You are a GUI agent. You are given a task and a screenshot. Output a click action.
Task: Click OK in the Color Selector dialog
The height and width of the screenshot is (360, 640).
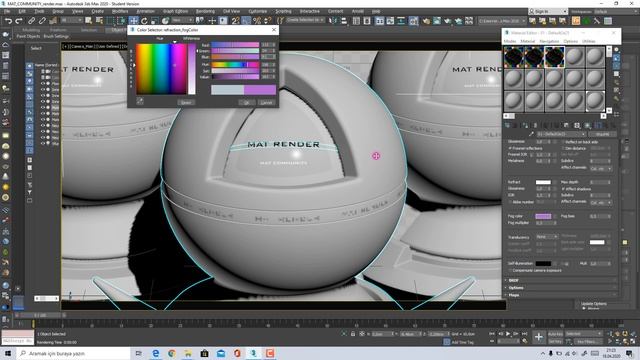tap(247, 102)
